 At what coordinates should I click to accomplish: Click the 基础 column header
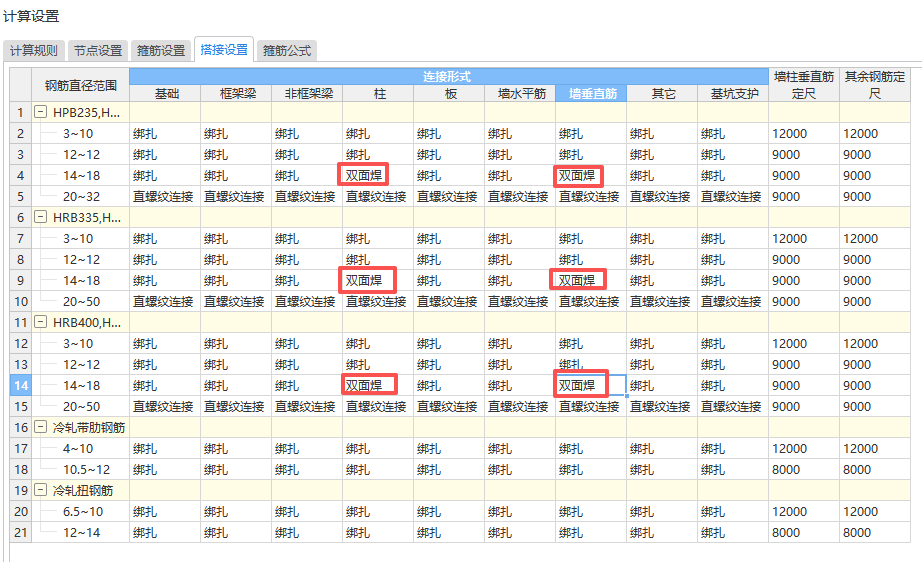165,93
